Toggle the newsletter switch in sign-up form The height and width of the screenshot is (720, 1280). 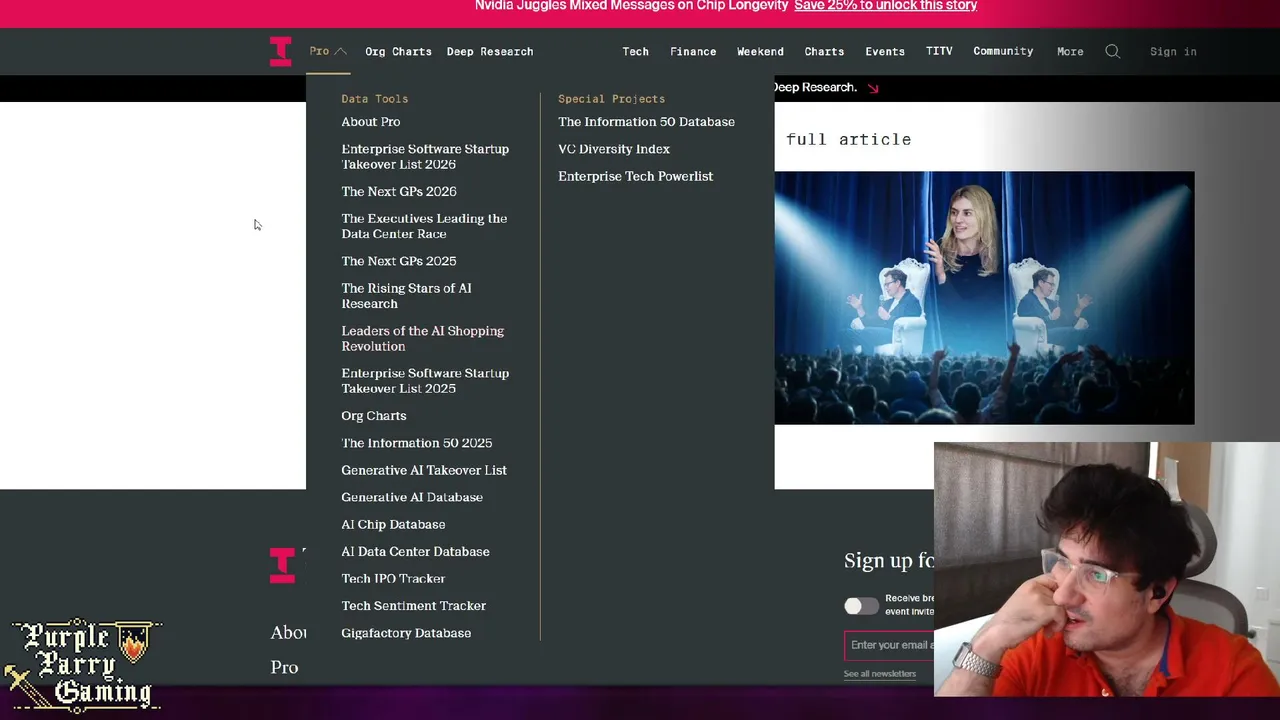[x=861, y=606]
